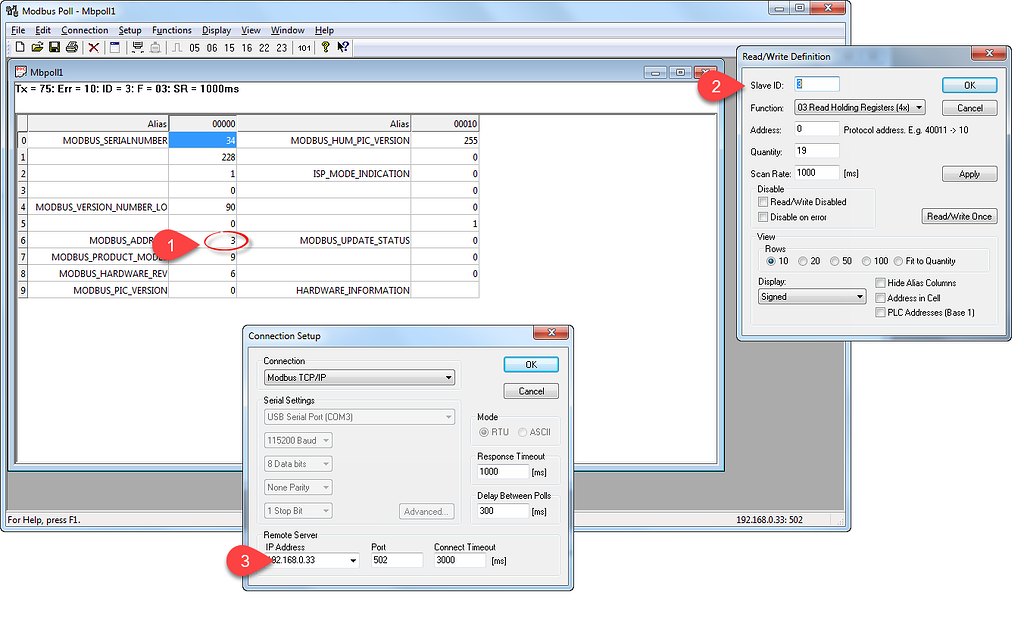Open the Connection type dropdown showing Modbus TCP/IP
Screen dimensions: 1024x623
tap(359, 376)
